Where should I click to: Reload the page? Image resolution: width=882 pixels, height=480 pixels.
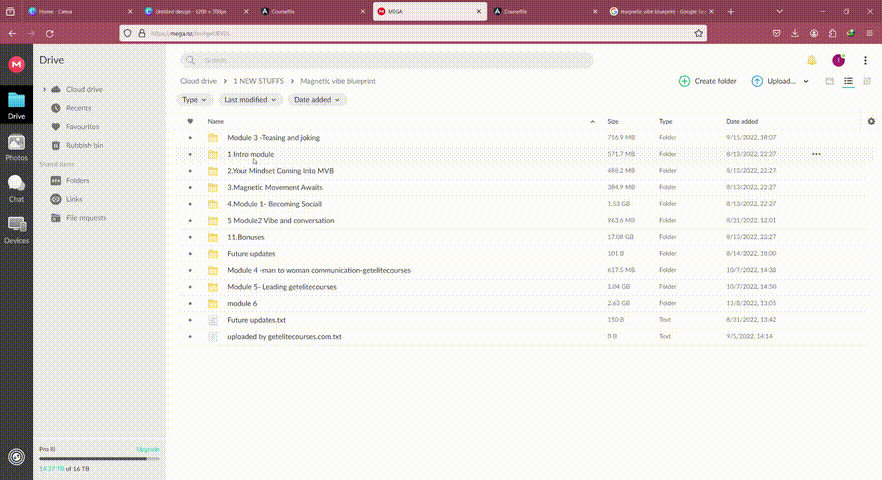50,34
